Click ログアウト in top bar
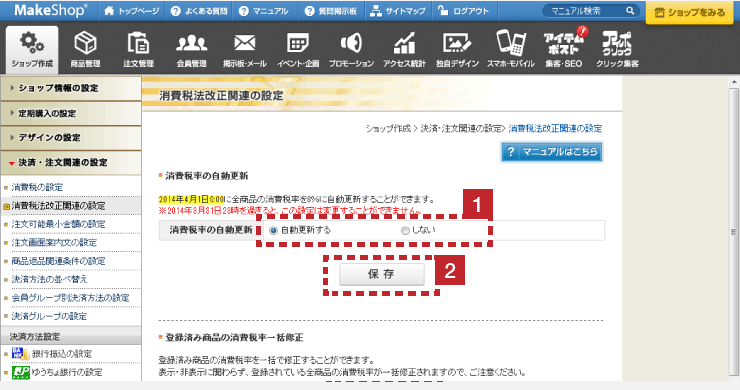 coord(463,10)
